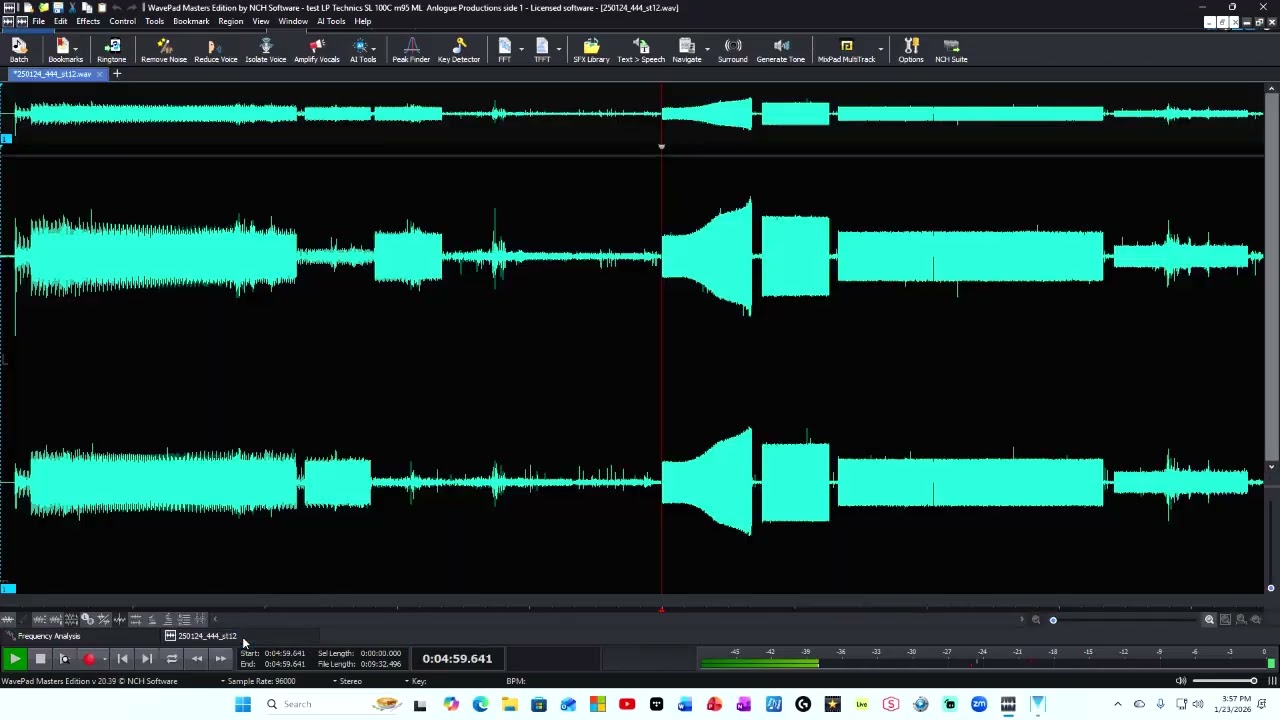Open the Batch converter tool
This screenshot has width=1280, height=720.
(19, 50)
